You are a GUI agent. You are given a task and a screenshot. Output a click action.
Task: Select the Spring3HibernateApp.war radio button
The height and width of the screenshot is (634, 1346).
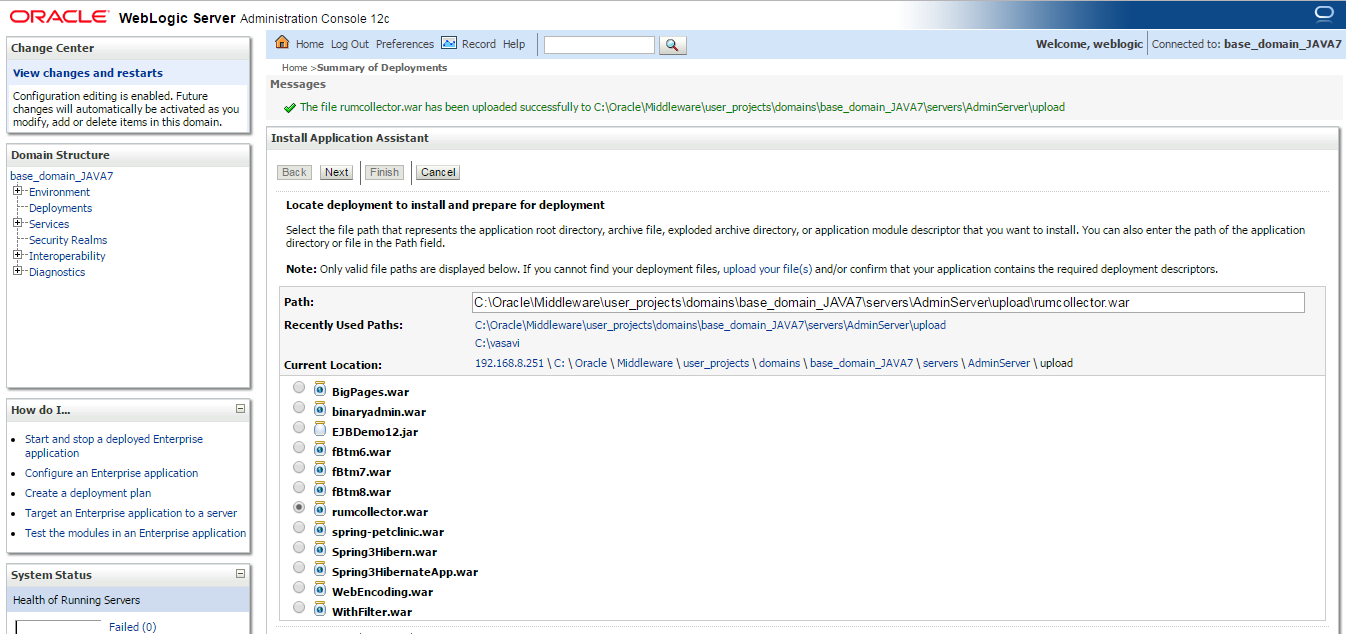pyautogui.click(x=299, y=568)
